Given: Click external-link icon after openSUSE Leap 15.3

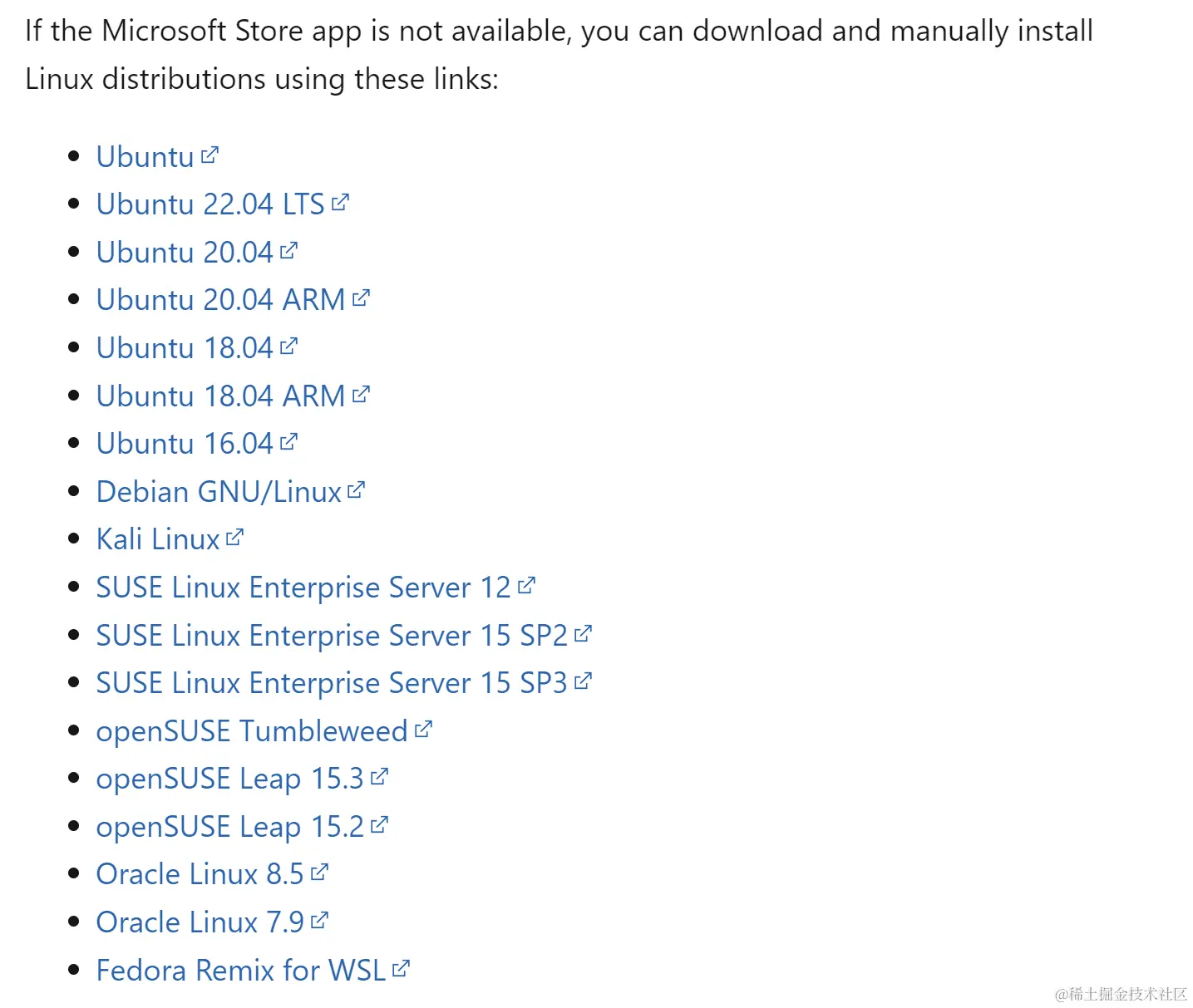Looking at the screenshot, I should point(379,776).
